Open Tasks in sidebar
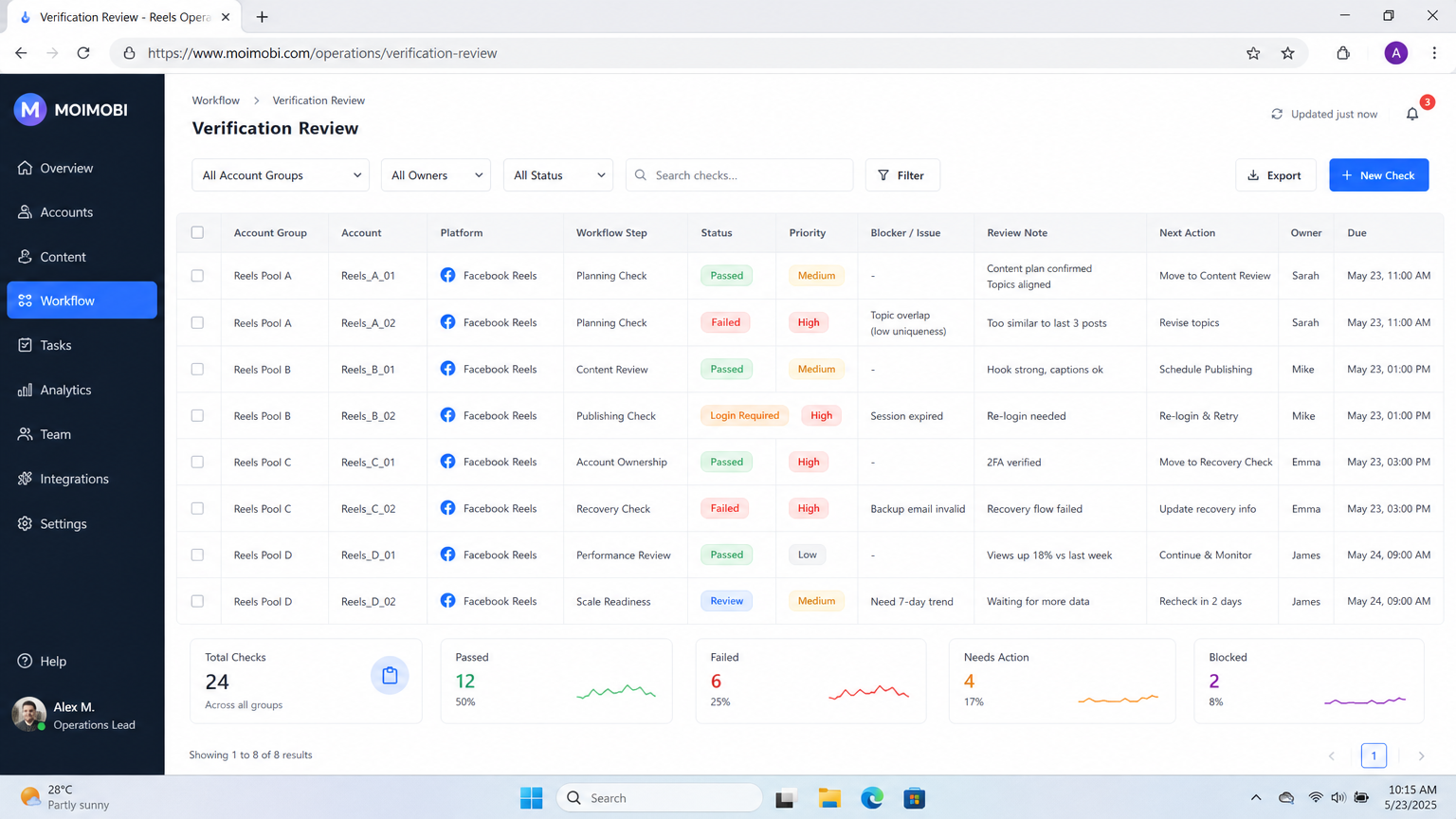1456x819 pixels. (x=82, y=345)
